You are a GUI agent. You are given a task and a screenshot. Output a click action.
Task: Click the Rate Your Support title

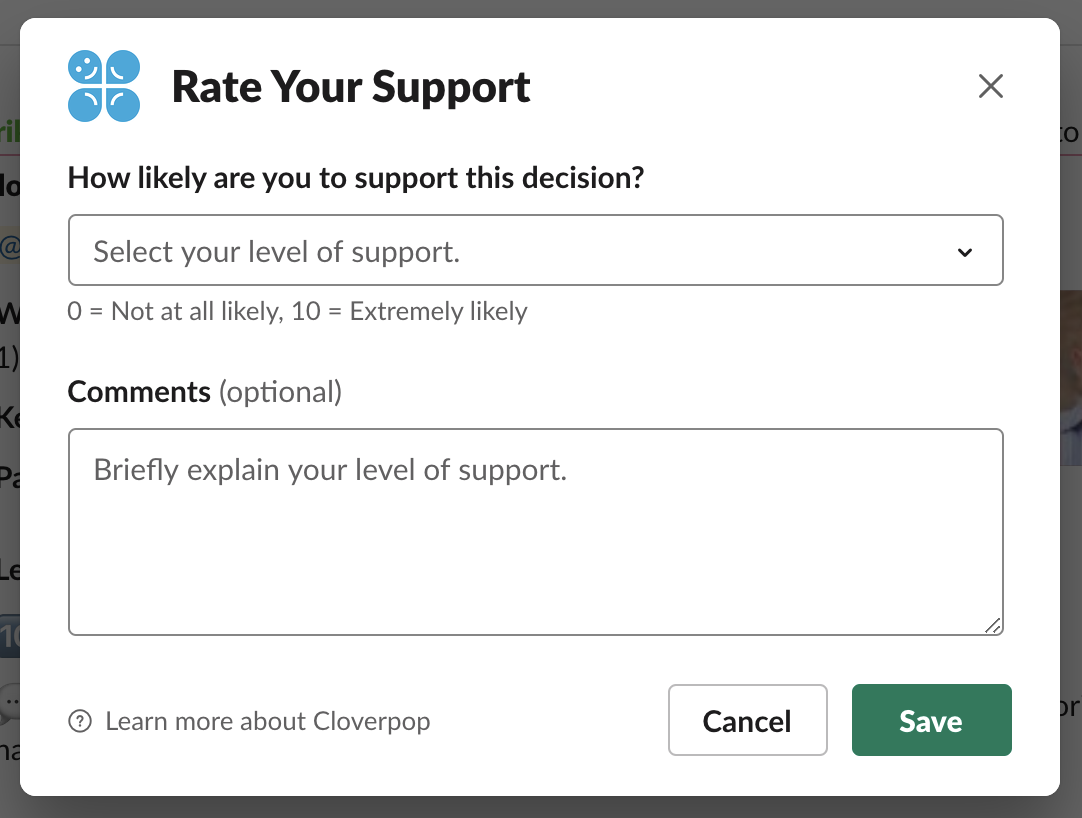(x=351, y=87)
